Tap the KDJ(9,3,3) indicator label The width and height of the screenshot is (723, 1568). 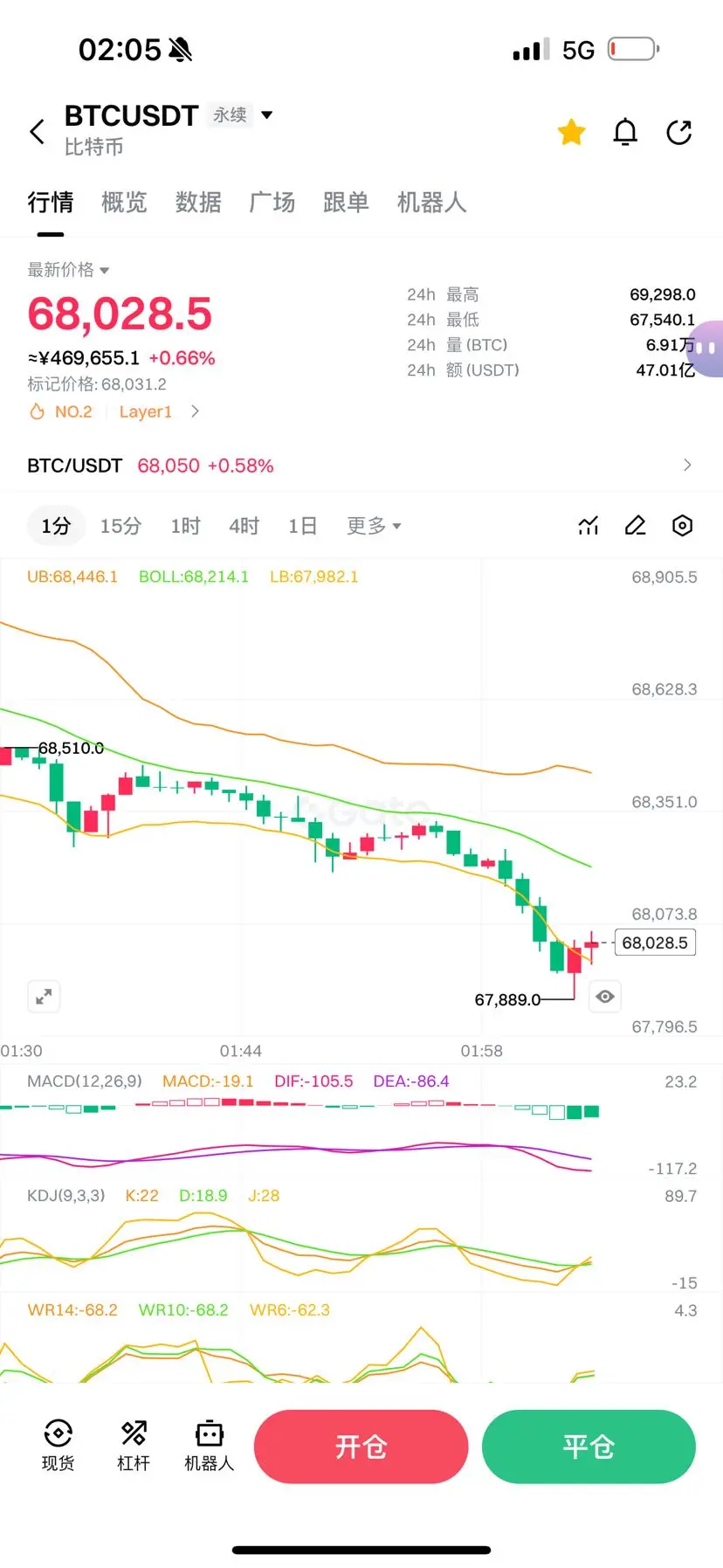tap(66, 1196)
